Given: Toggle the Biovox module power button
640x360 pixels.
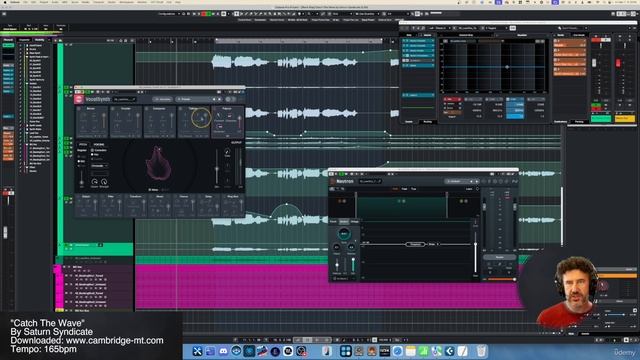Looking at the screenshot, I should pyautogui.click(x=79, y=109).
